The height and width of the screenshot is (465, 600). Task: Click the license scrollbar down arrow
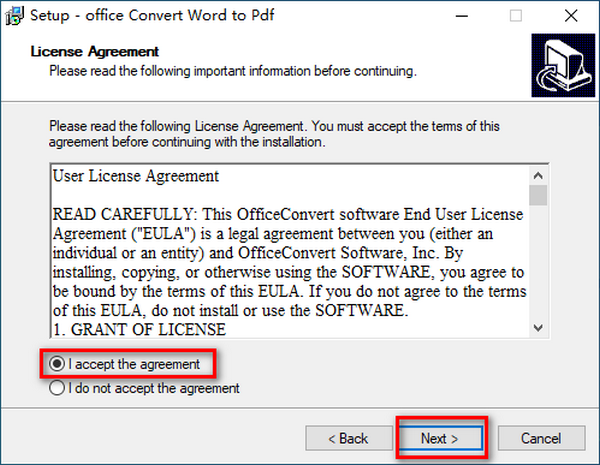tap(538, 328)
